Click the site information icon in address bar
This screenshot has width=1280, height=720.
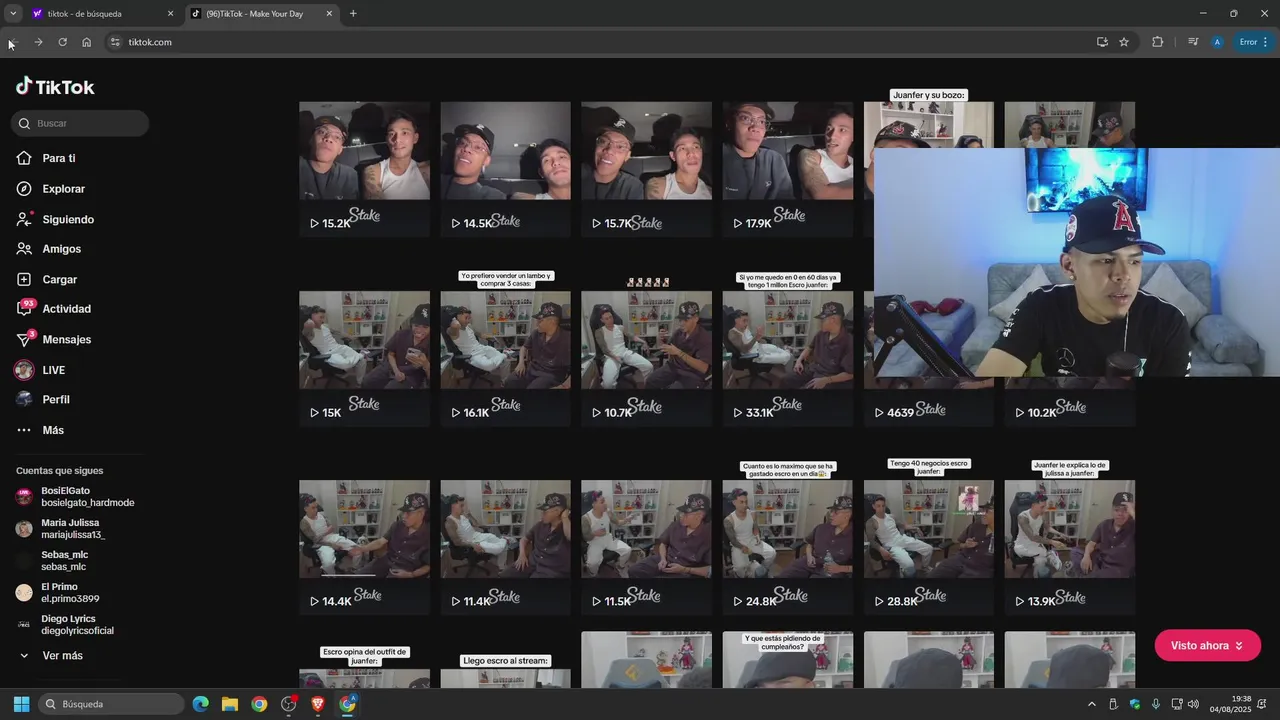pos(115,42)
